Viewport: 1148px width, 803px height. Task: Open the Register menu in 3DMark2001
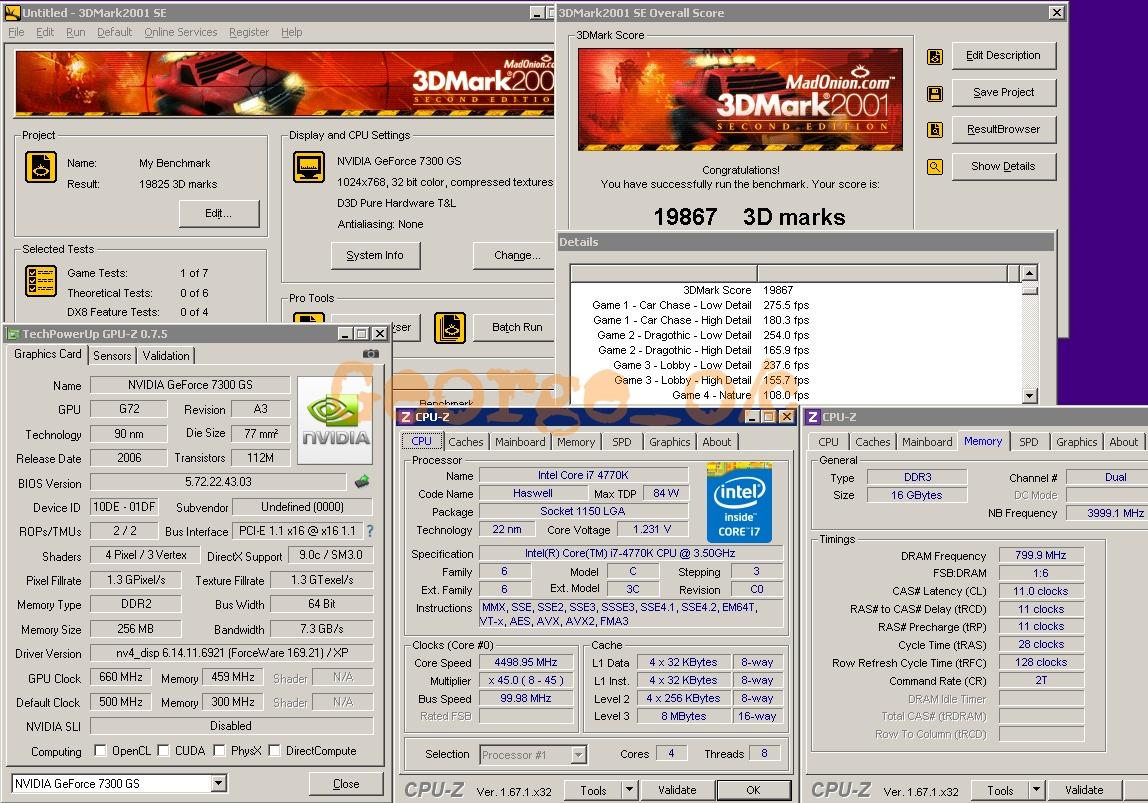coord(249,32)
